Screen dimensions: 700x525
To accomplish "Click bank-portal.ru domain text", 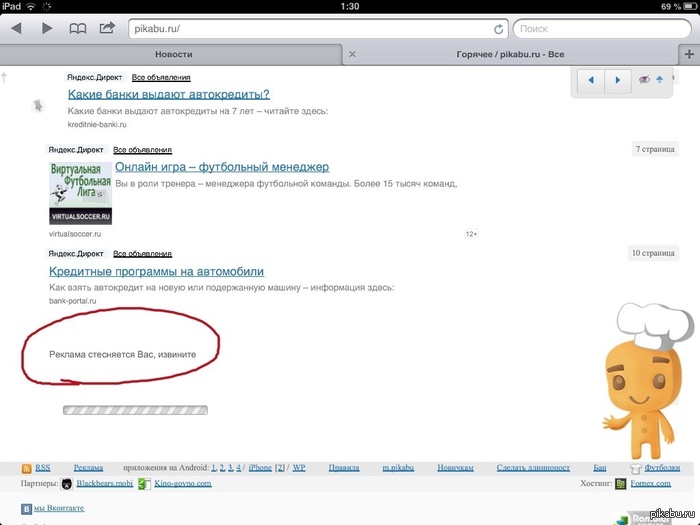I will click(72, 301).
